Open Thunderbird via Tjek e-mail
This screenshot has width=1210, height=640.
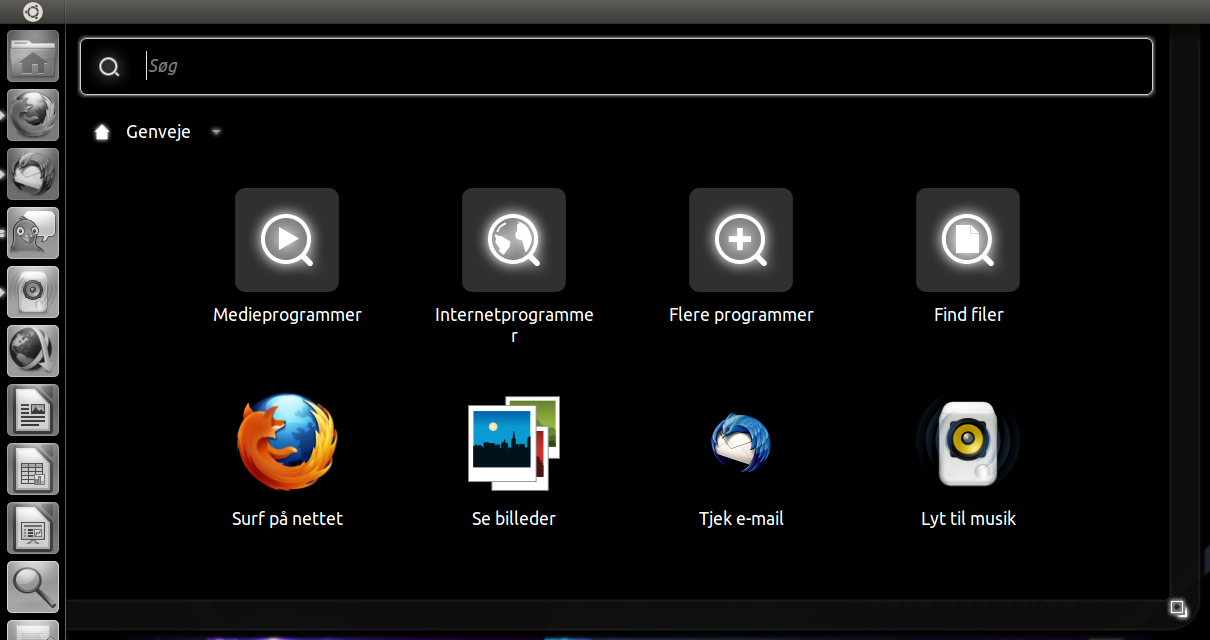741,442
